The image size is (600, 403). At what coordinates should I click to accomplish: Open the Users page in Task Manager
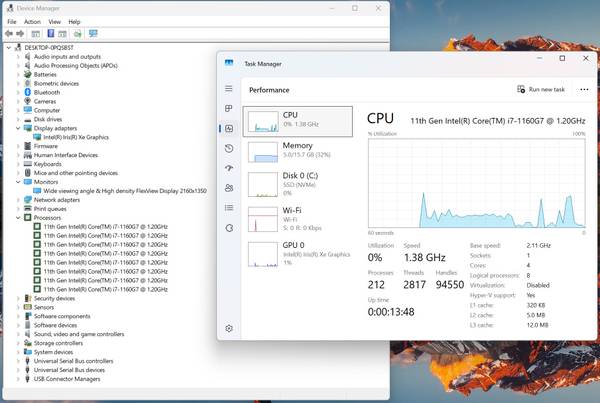[229, 188]
